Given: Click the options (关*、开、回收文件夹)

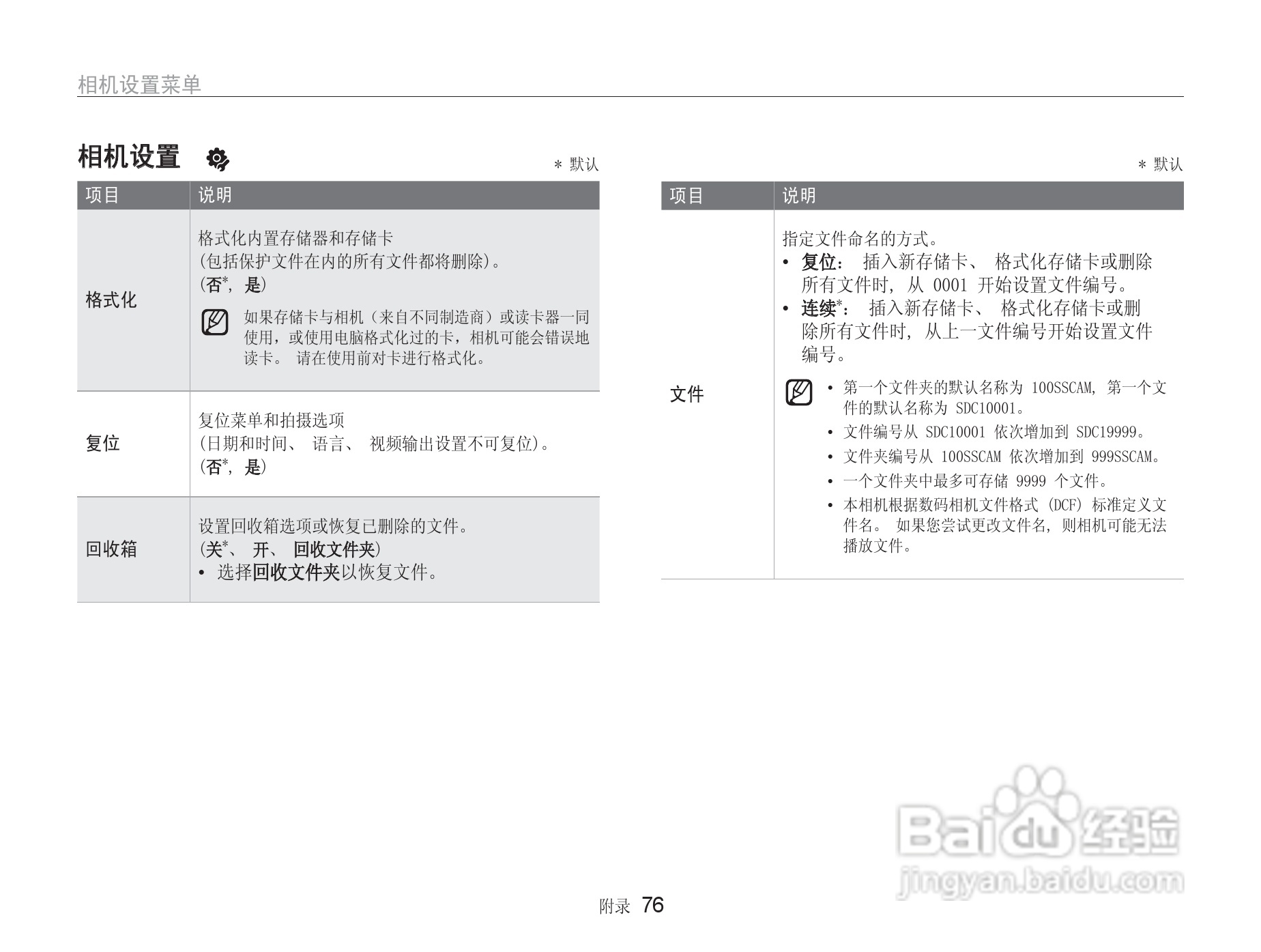Looking at the screenshot, I should 289,549.
